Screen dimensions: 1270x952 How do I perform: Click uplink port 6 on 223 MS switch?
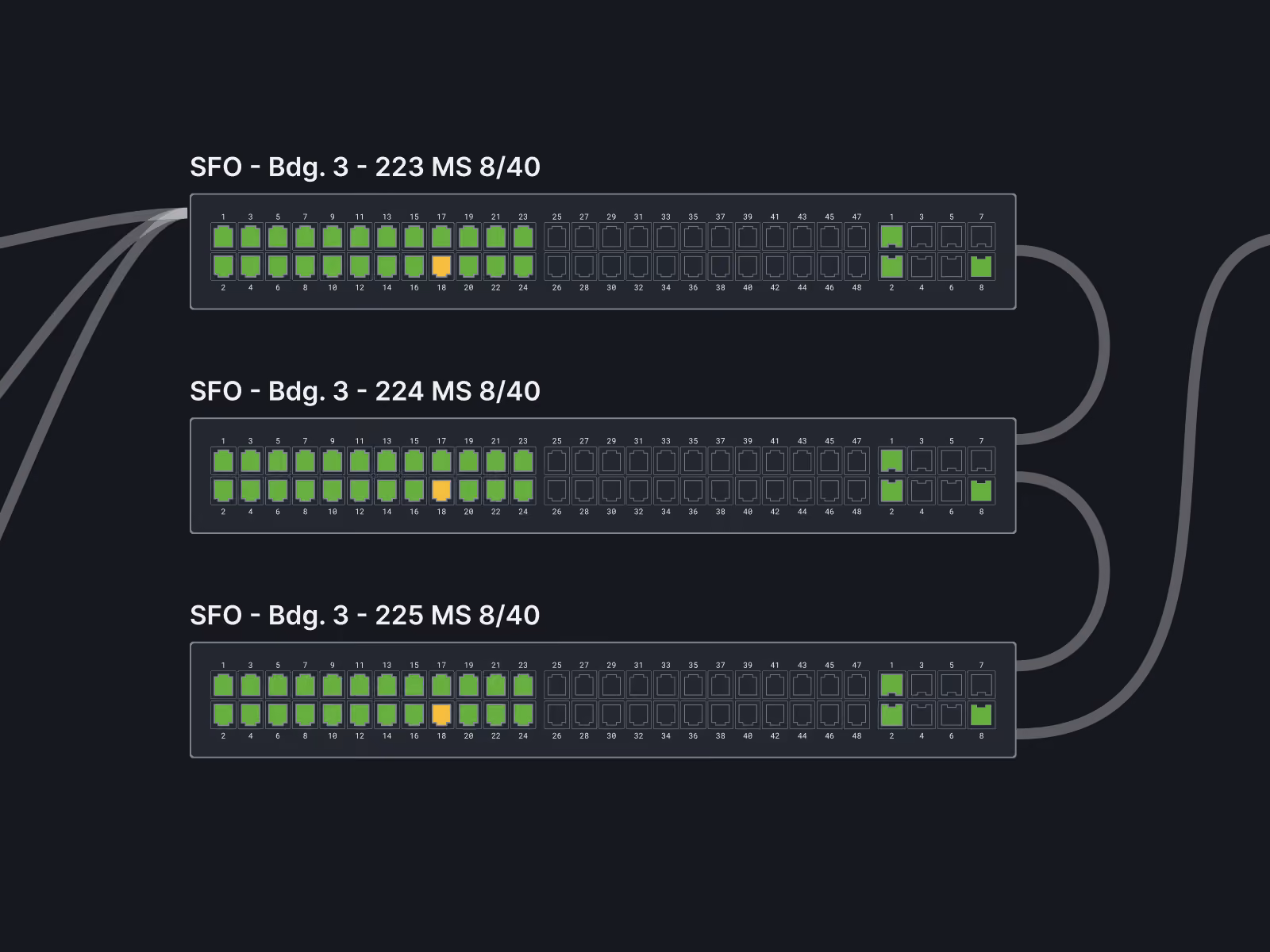click(x=952, y=266)
